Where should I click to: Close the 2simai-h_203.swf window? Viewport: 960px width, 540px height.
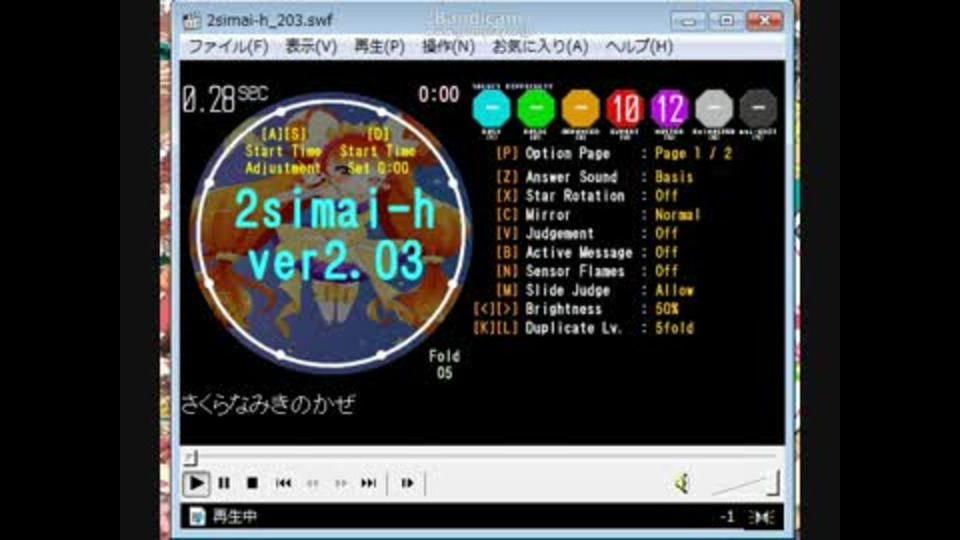(765, 21)
